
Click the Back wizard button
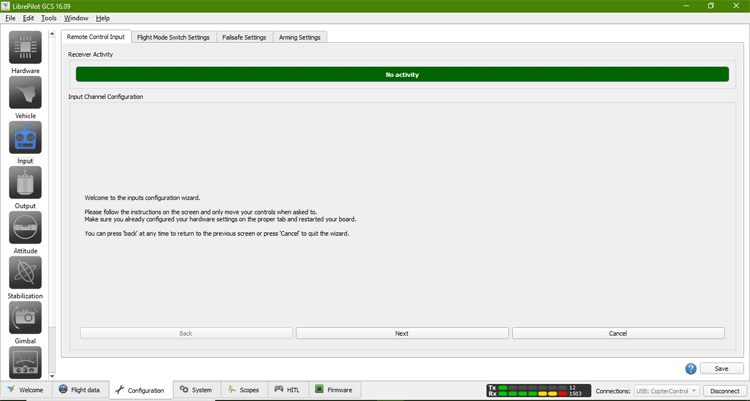[186, 334]
